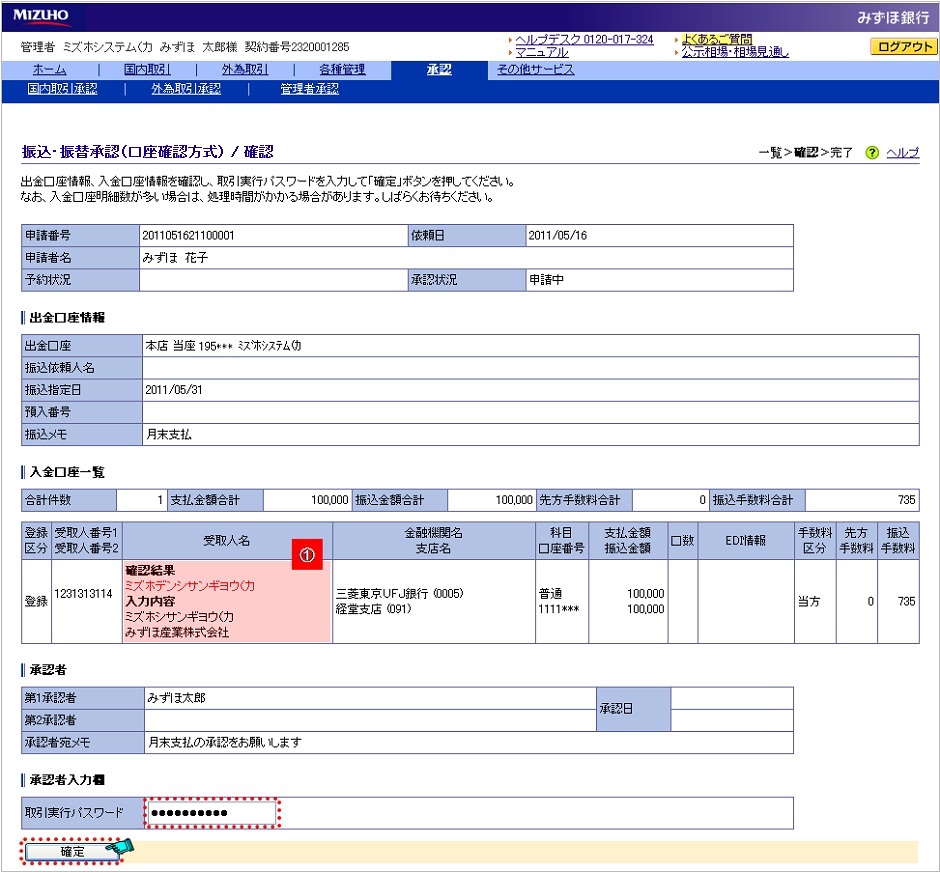Go to 国内取引承認 submenu

pyautogui.click(x=62, y=89)
